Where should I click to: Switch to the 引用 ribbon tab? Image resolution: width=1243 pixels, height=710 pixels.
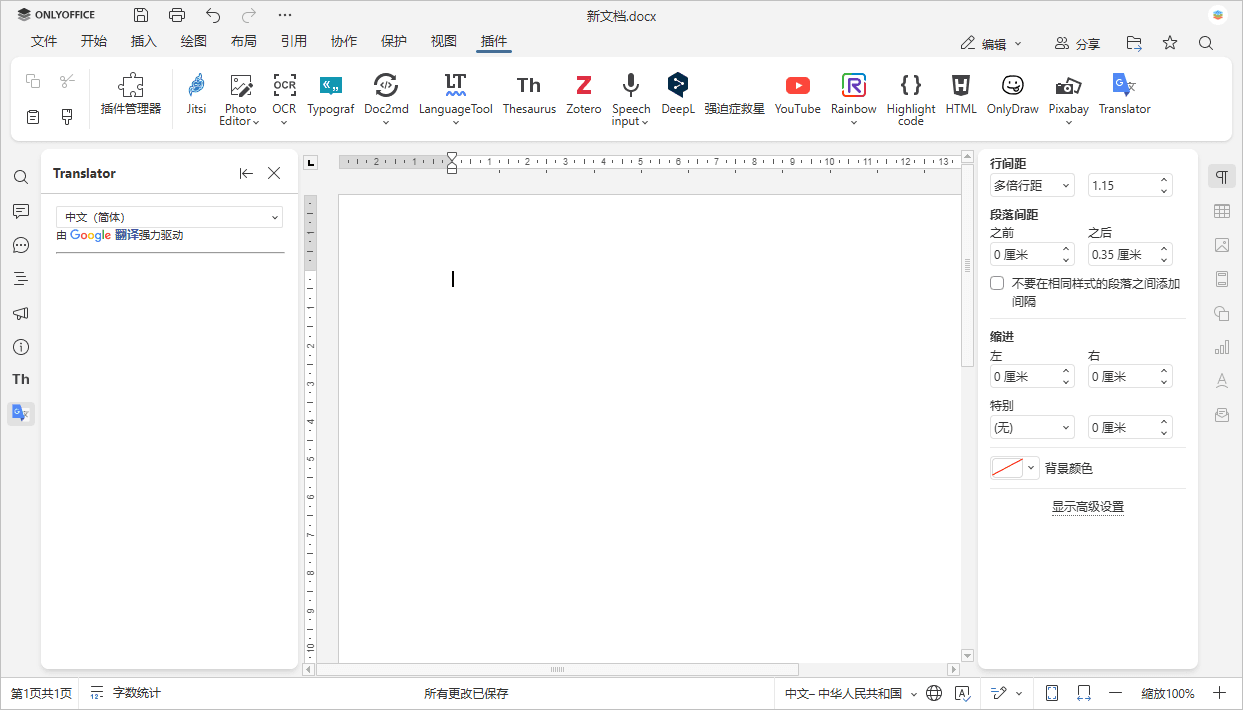tap(294, 41)
